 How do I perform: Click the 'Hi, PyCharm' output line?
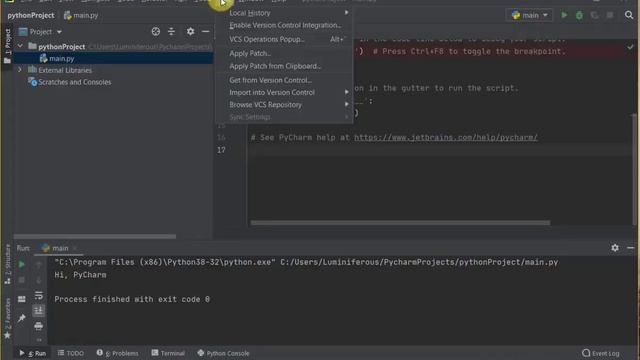tap(80, 275)
